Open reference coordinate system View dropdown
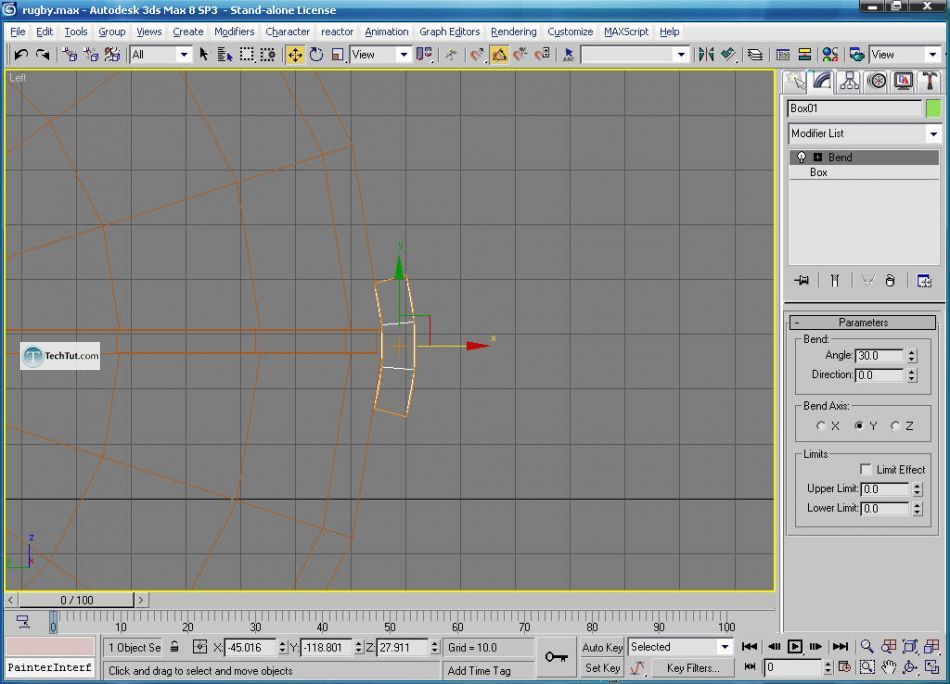 [x=380, y=55]
